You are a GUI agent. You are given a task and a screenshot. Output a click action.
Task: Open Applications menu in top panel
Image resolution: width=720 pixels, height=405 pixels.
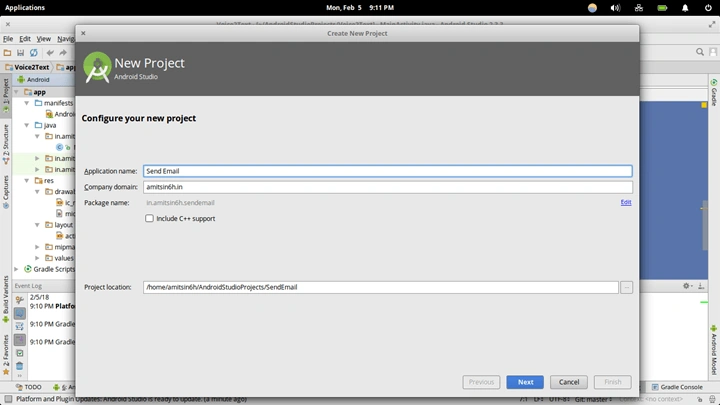25,8
